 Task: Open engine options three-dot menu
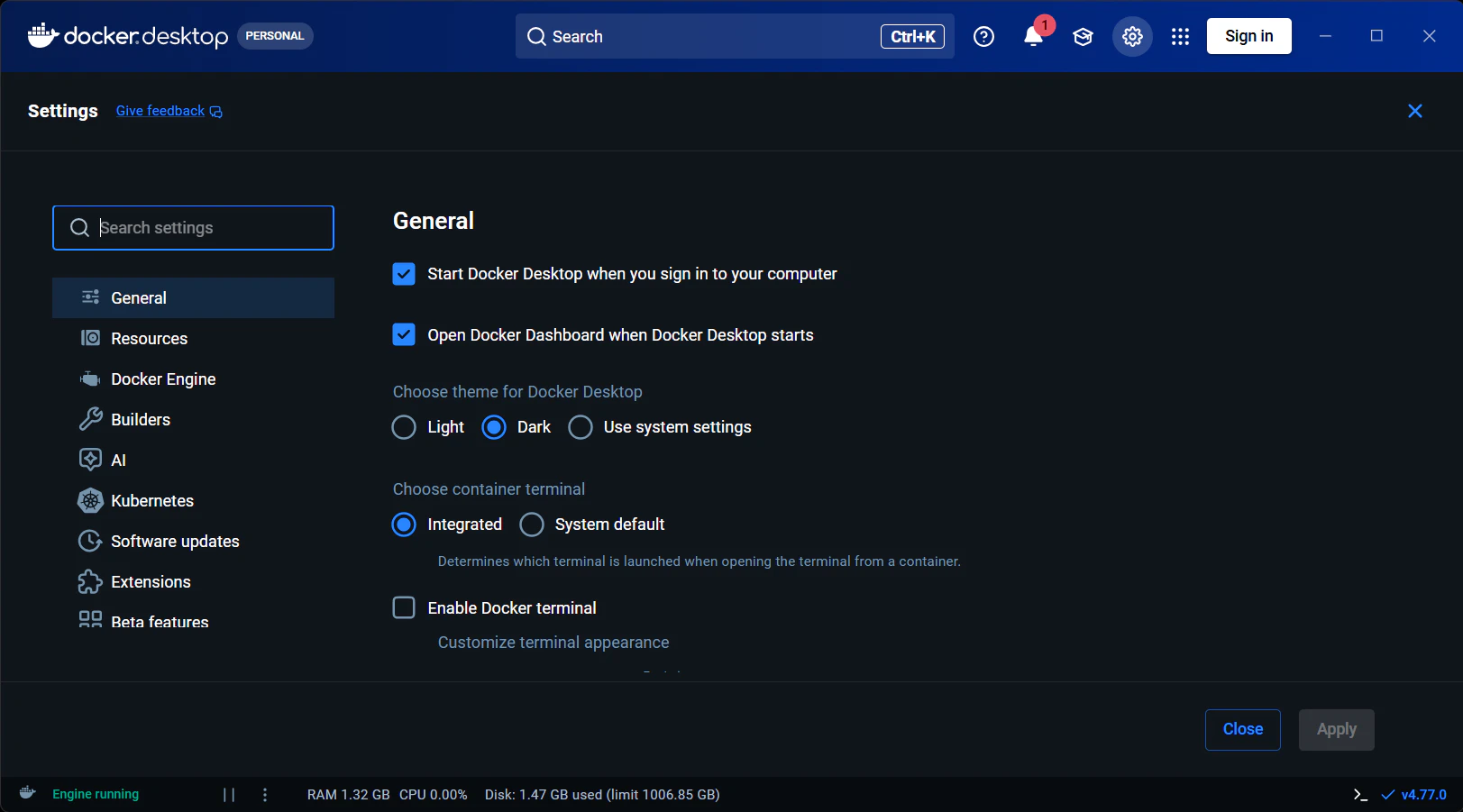point(265,794)
